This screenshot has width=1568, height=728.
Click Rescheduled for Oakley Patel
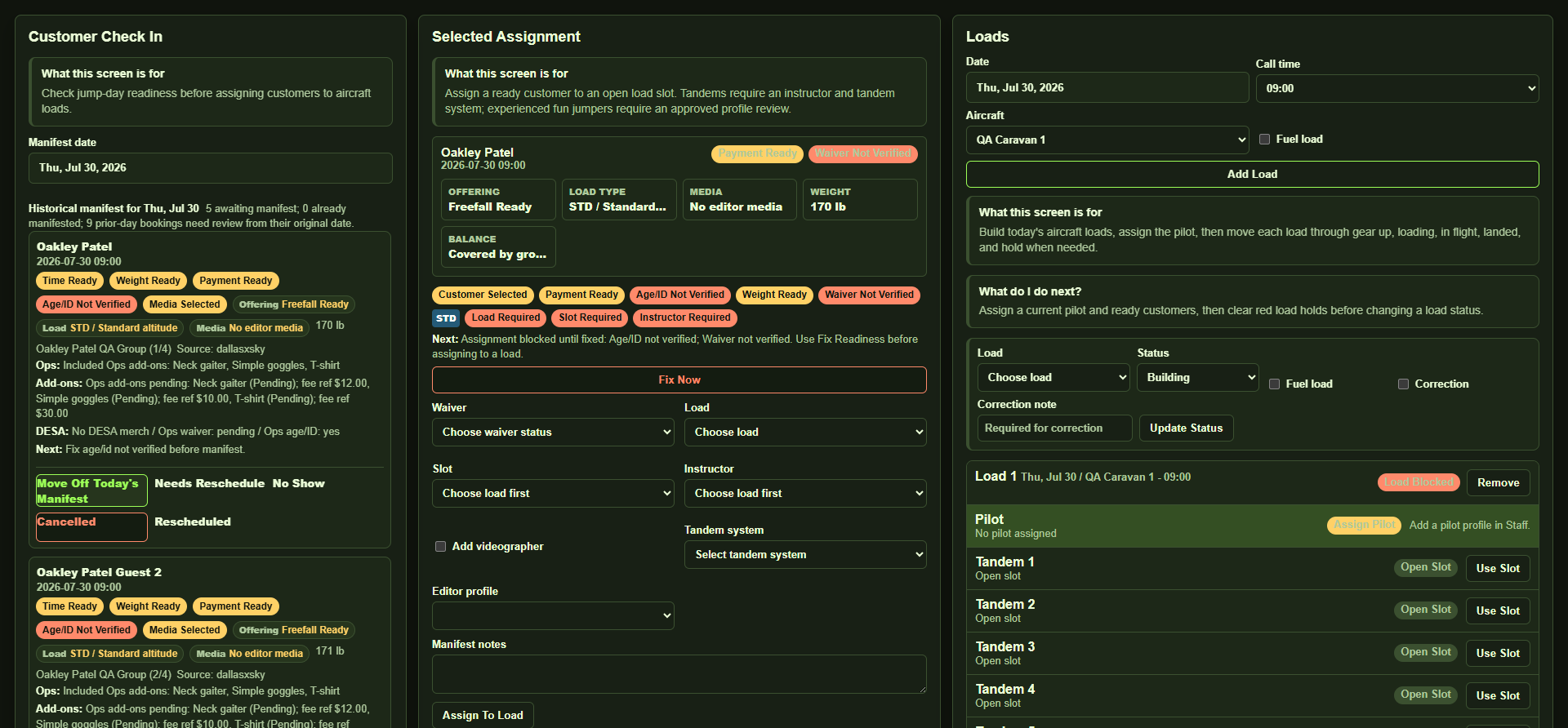pyautogui.click(x=193, y=522)
